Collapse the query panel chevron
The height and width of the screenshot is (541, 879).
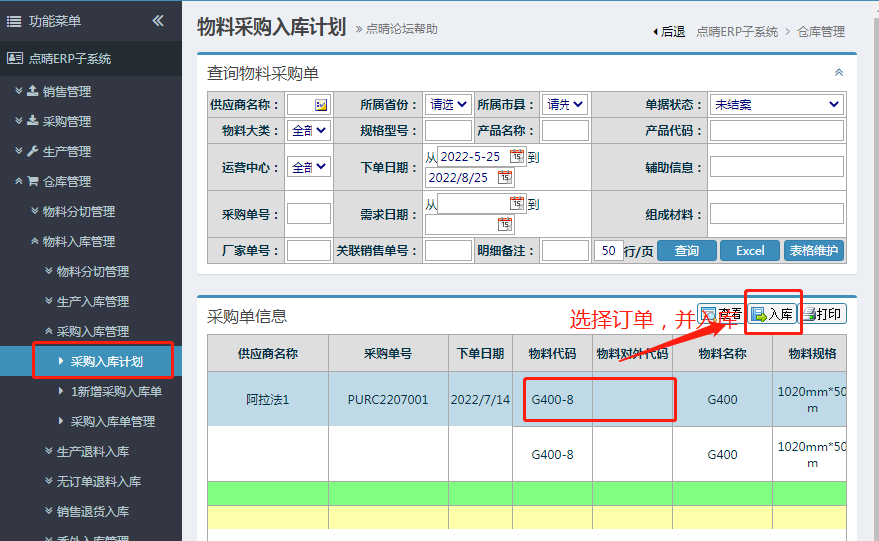[839, 72]
